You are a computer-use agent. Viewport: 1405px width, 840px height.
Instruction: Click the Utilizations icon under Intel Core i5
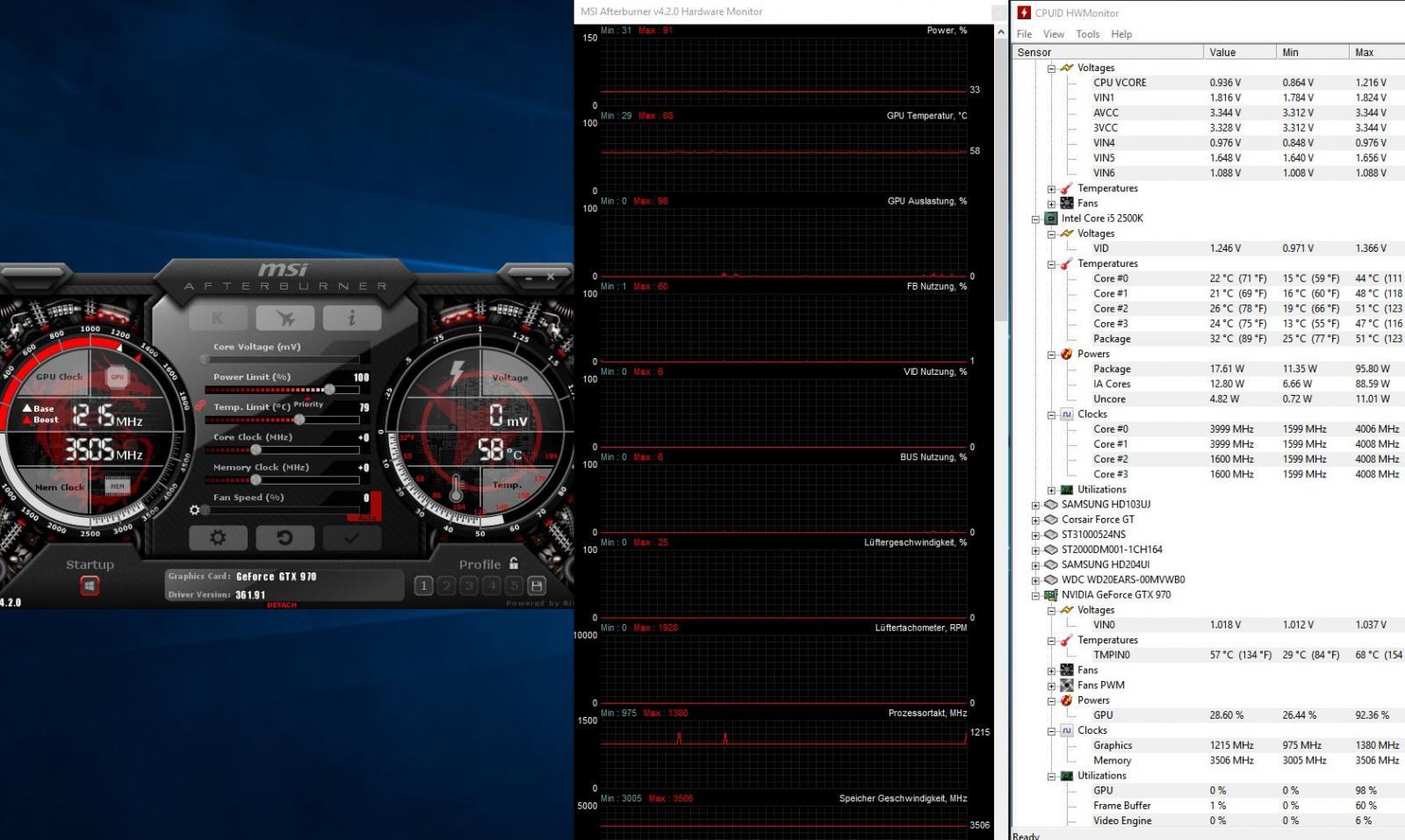pyautogui.click(x=1067, y=490)
